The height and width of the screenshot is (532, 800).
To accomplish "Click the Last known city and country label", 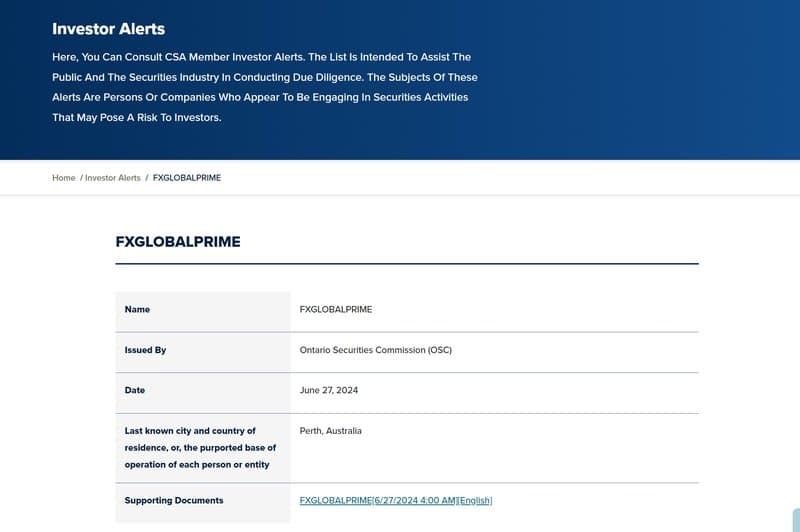I will (x=200, y=447).
